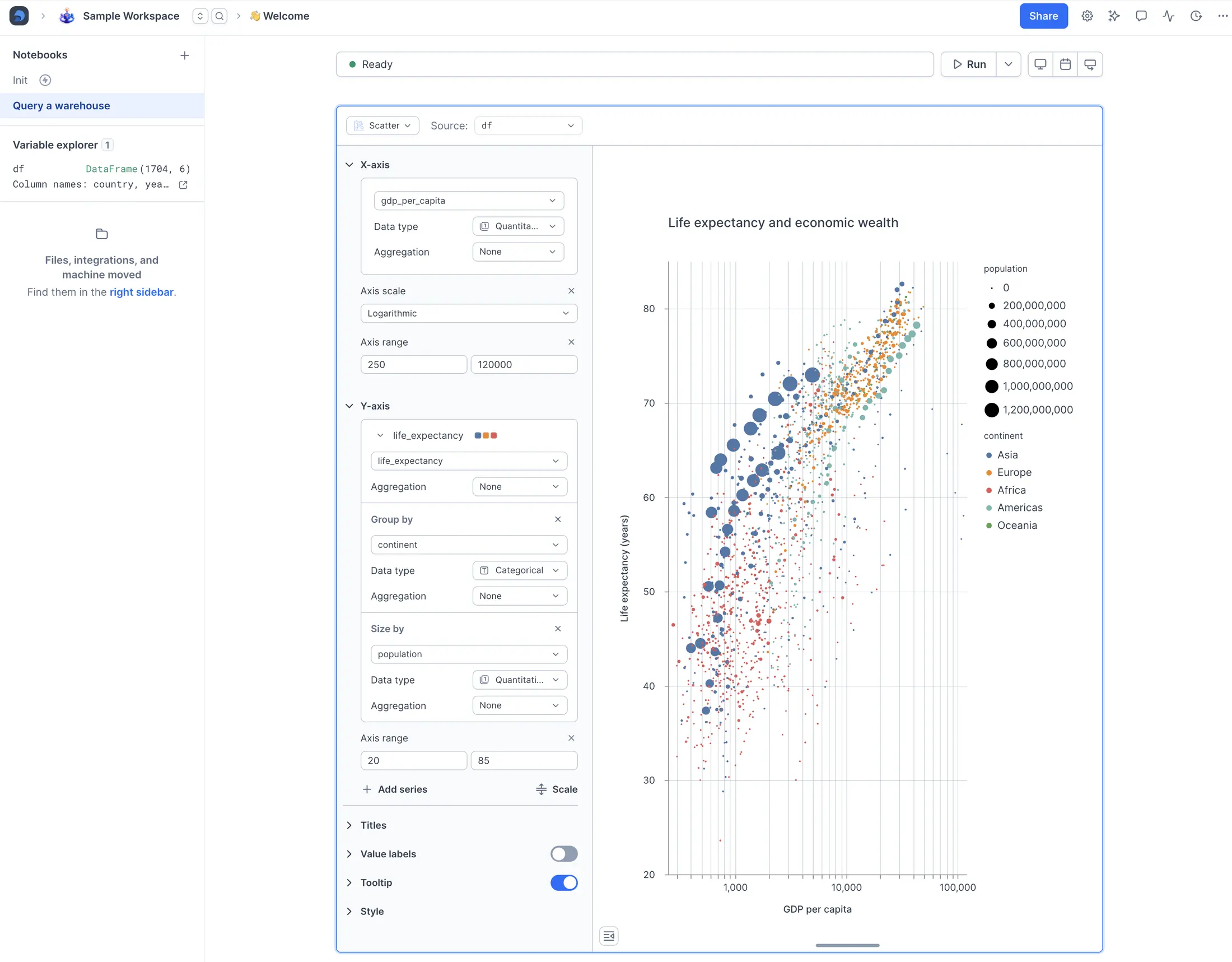The image size is (1232, 962).
Task: Open the settings gear in top bar
Action: click(x=1087, y=16)
